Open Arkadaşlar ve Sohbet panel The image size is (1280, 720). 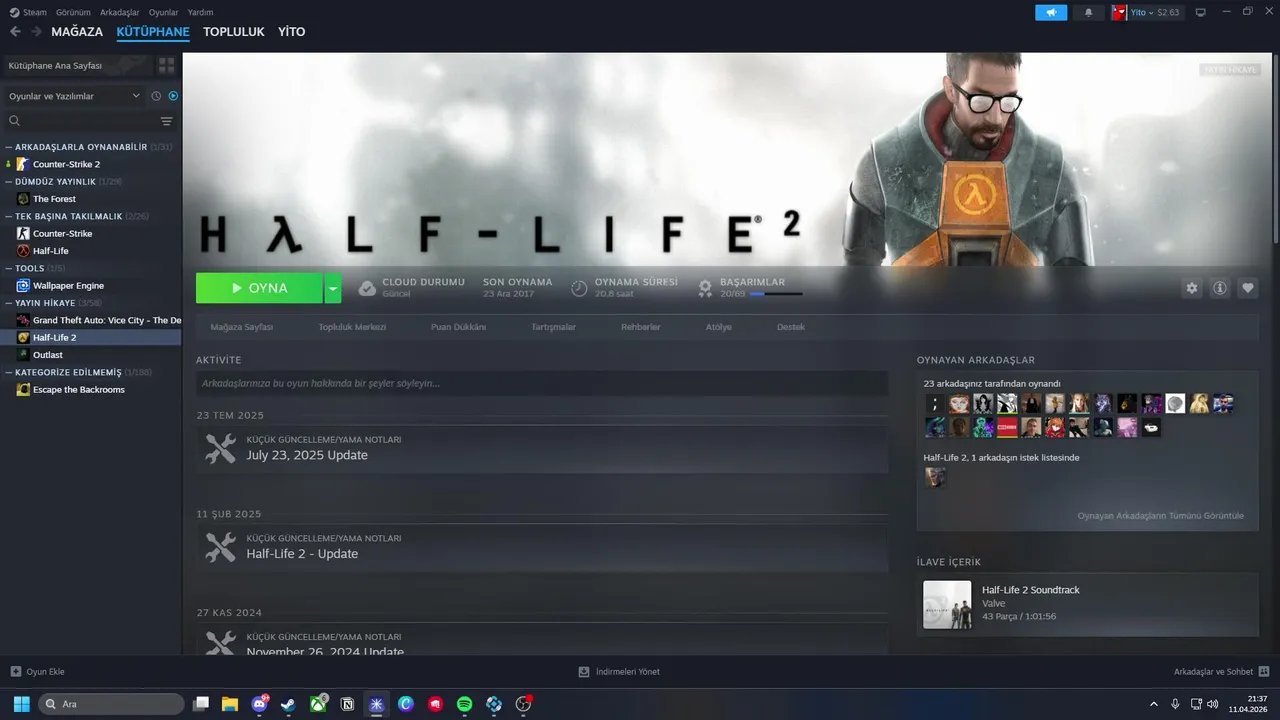pyautogui.click(x=1221, y=672)
